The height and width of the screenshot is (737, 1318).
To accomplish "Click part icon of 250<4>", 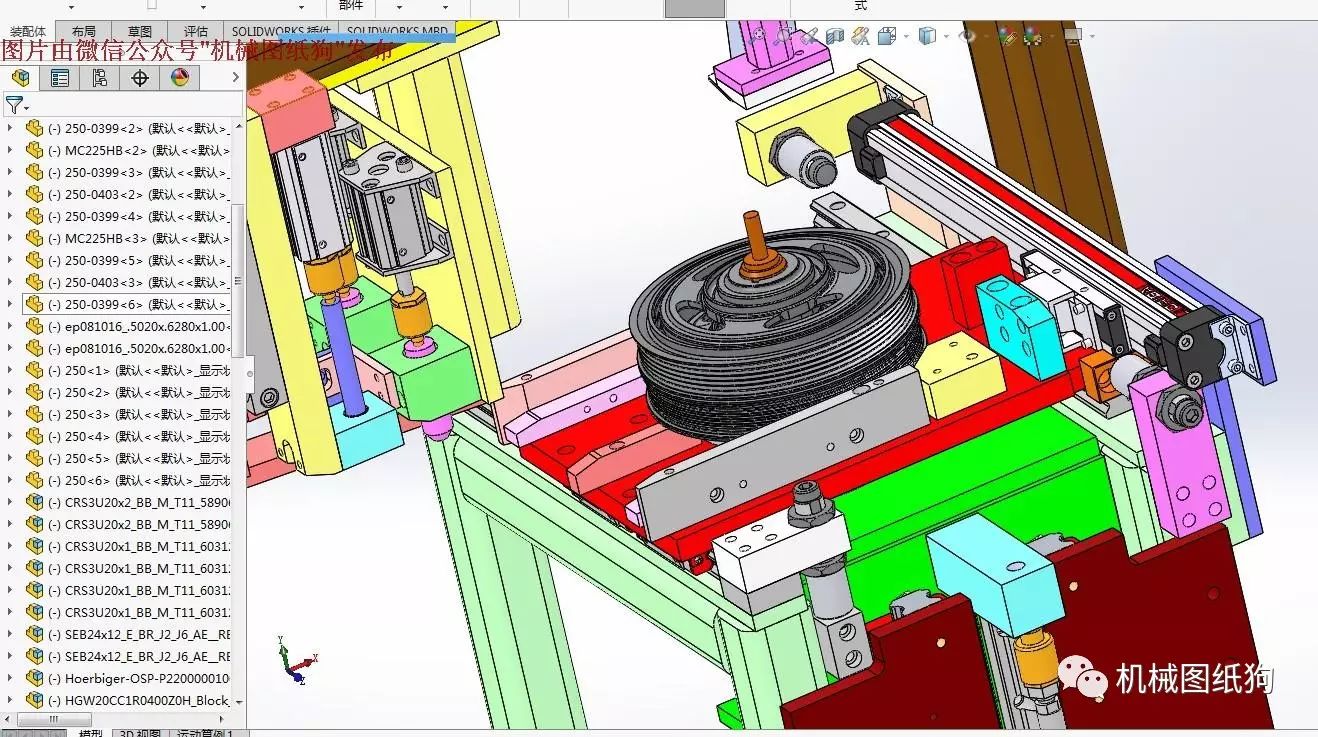I will pyautogui.click(x=34, y=436).
